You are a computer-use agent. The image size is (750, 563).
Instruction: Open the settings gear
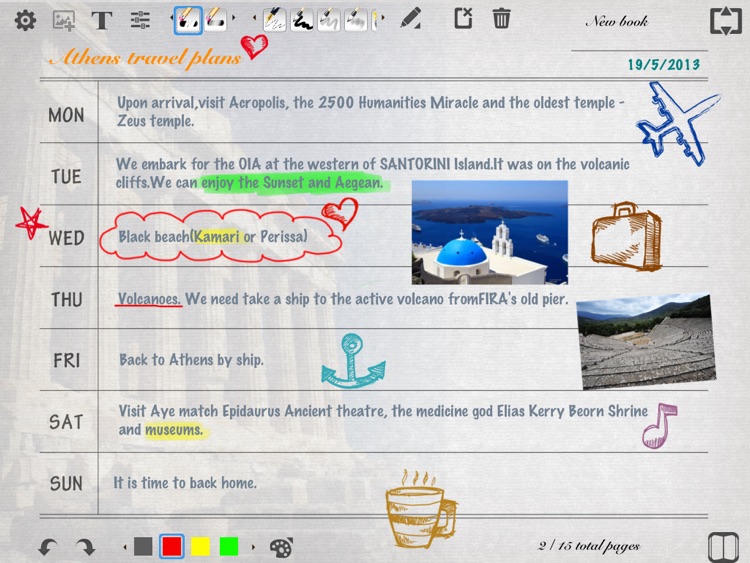click(25, 21)
